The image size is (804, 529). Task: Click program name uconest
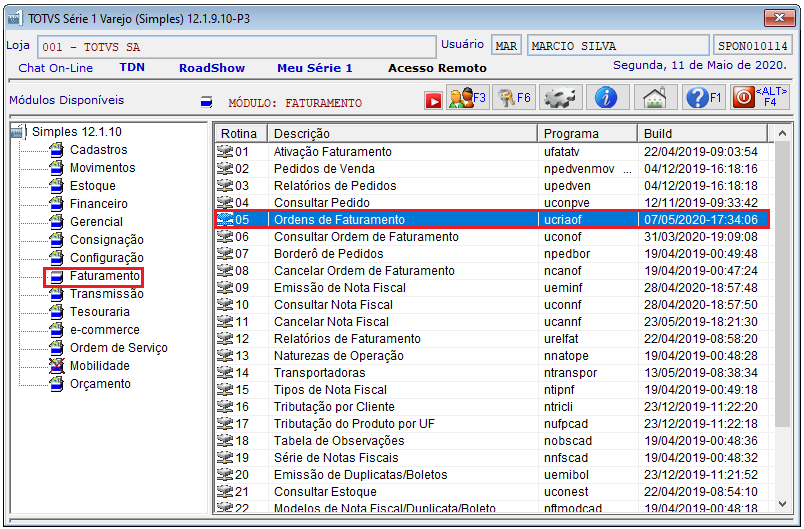pos(566,492)
